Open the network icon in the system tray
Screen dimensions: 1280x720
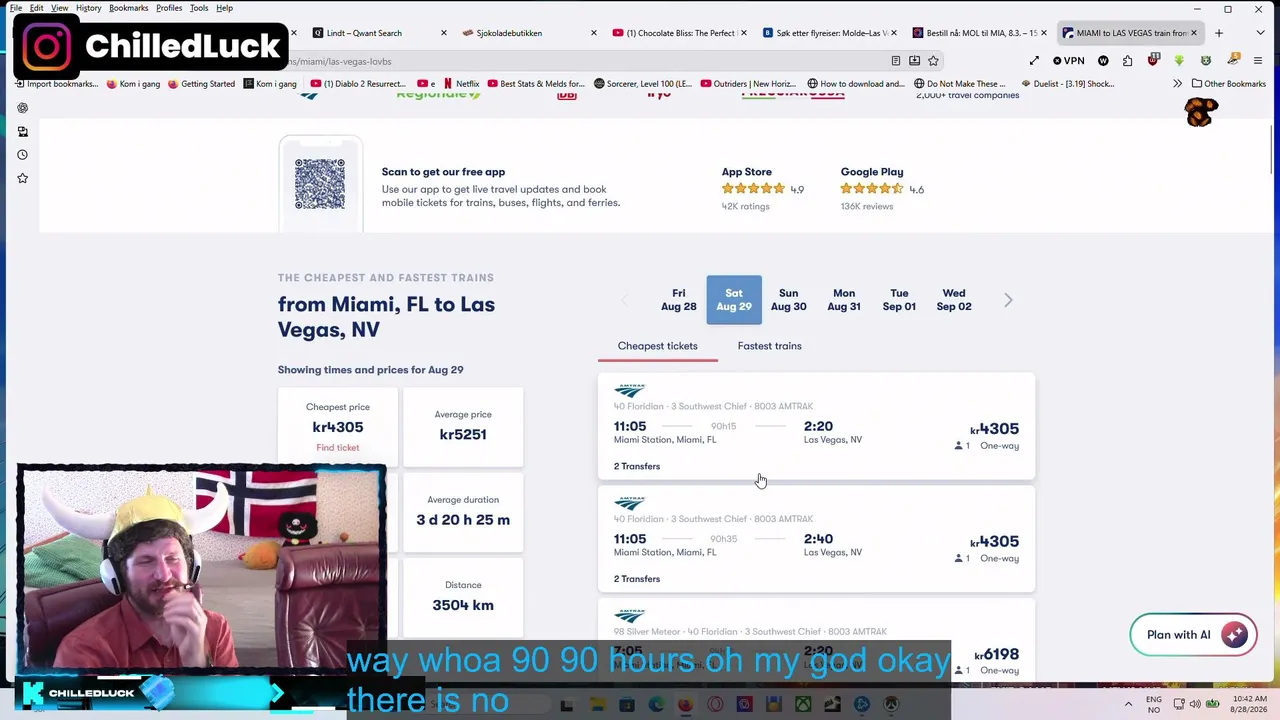point(1179,705)
